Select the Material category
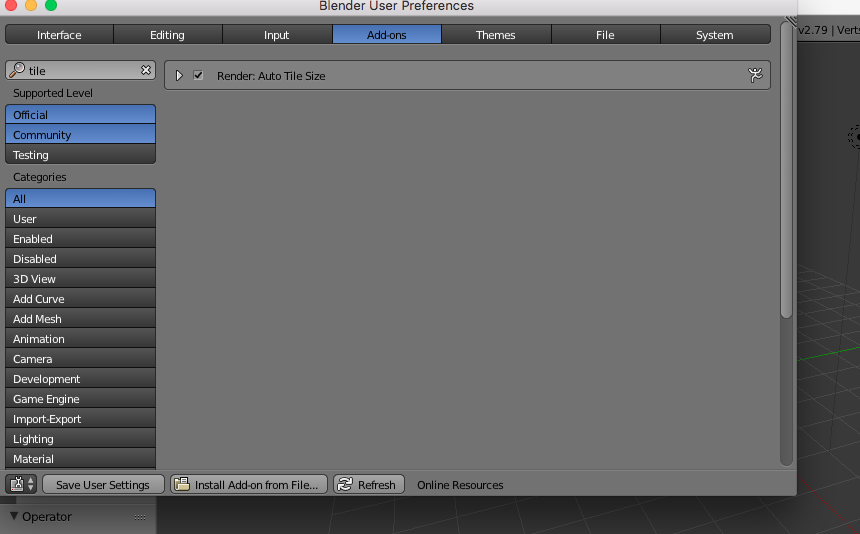 tap(81, 459)
